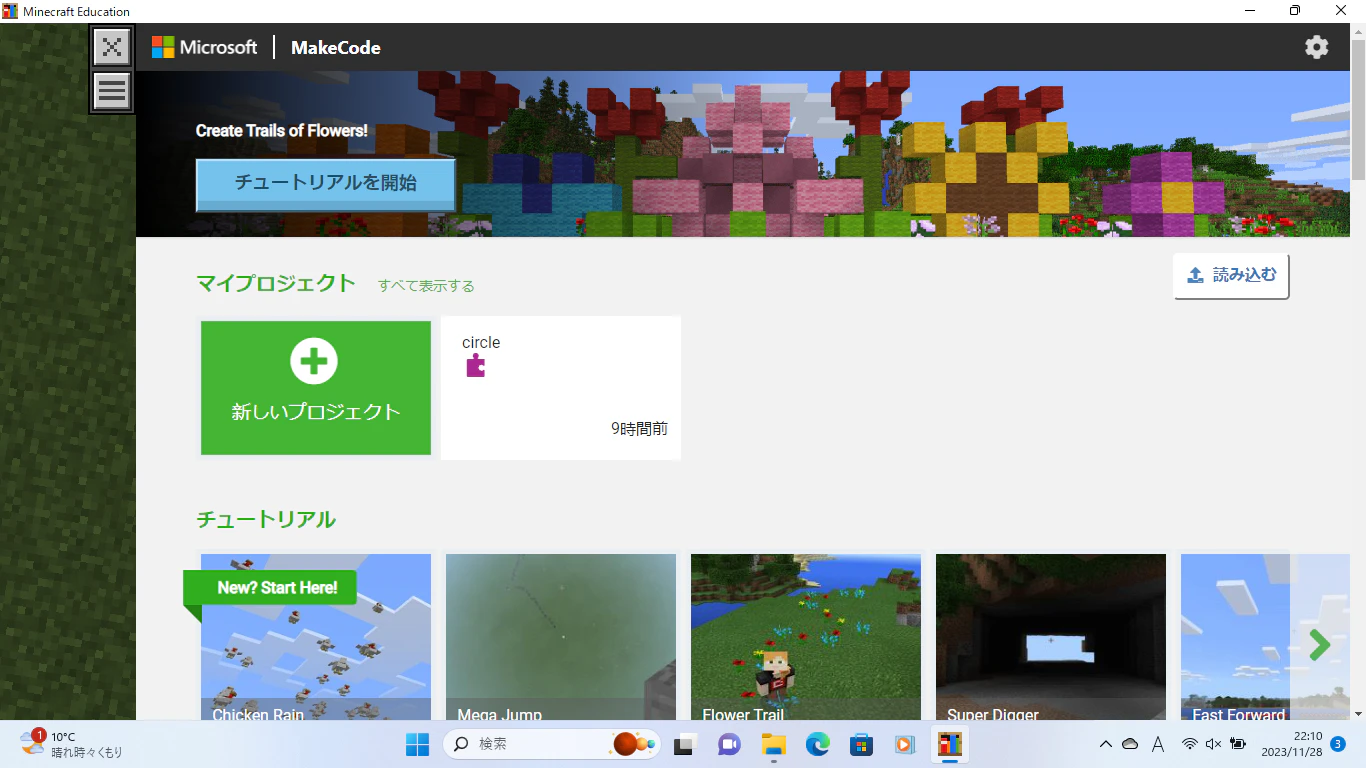
Task: Open MakeCode settings gear
Action: 1316,47
